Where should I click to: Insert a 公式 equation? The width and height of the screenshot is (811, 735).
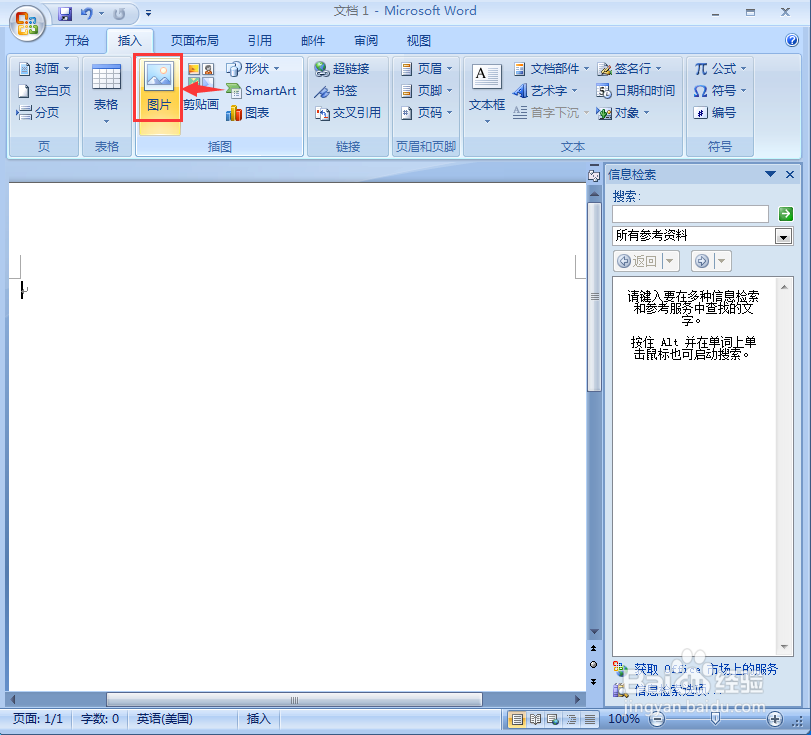[719, 68]
